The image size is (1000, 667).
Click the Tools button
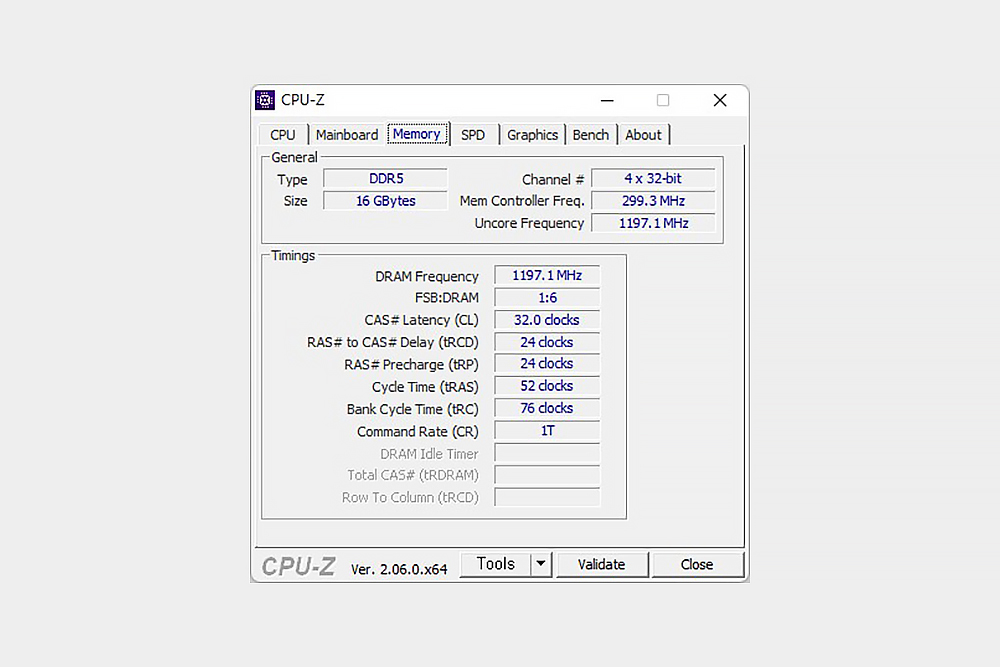click(x=495, y=564)
